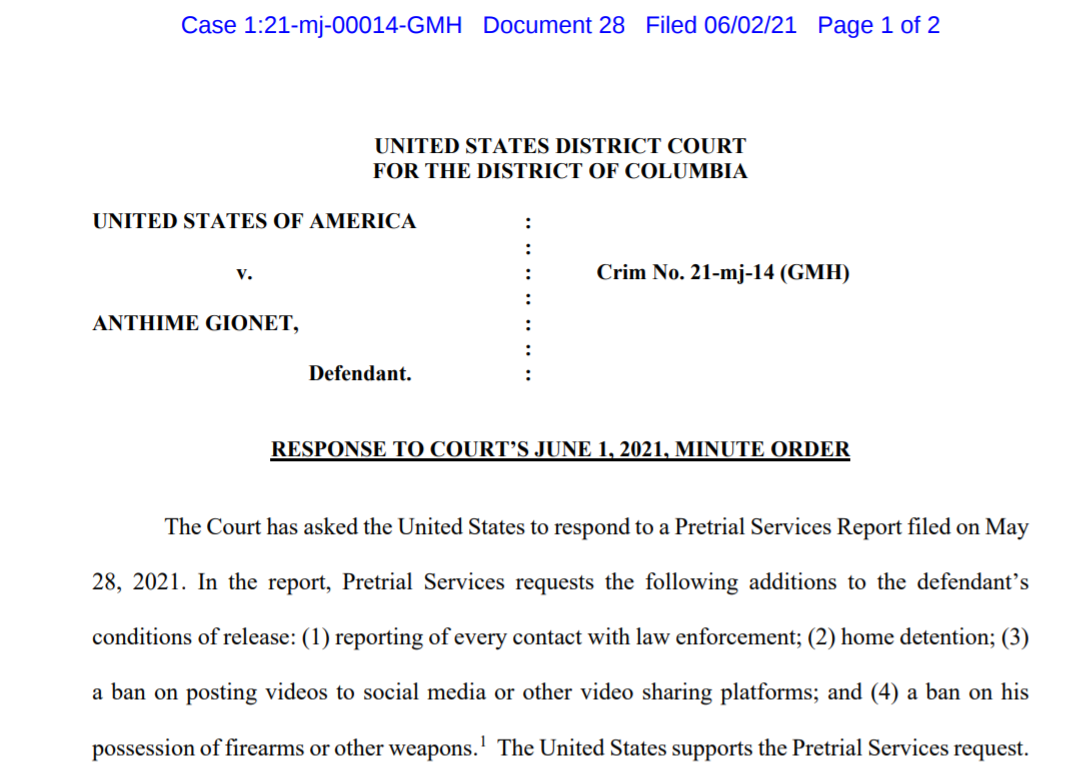Click the words 'conditions of release:'
The height and width of the screenshot is (764, 1084).
[194, 637]
